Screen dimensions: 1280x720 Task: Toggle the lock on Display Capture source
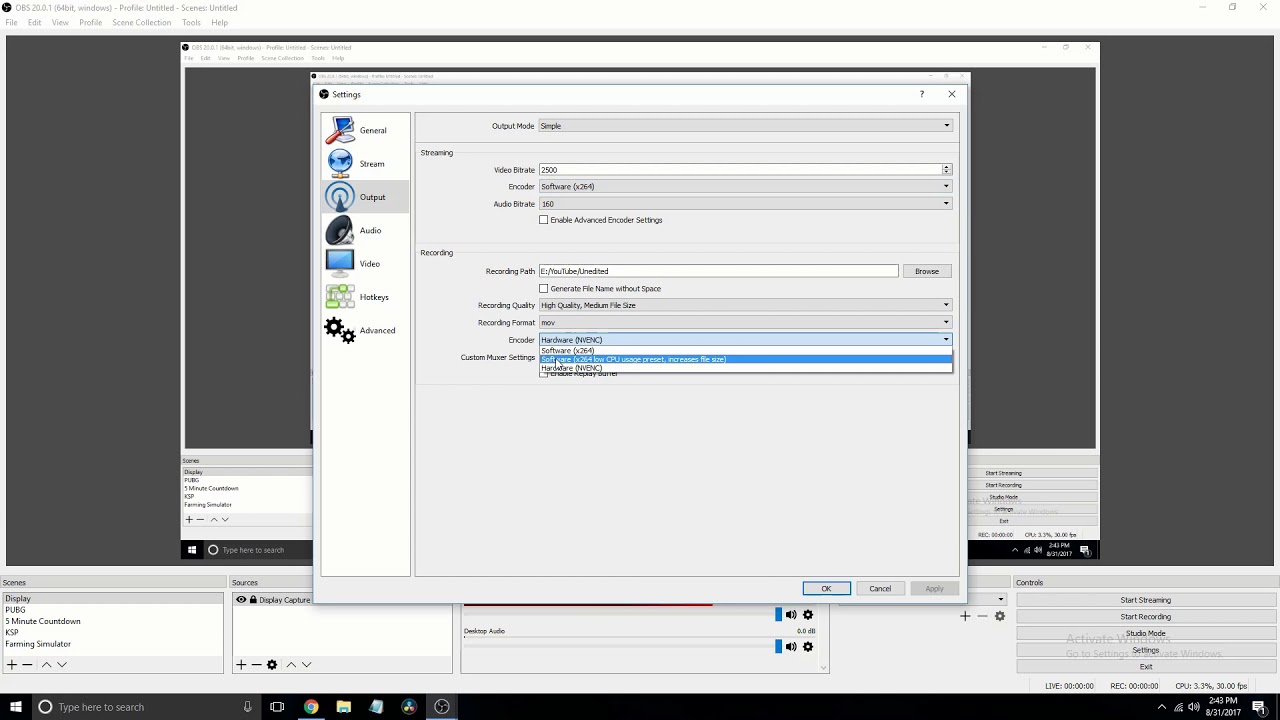(x=253, y=600)
